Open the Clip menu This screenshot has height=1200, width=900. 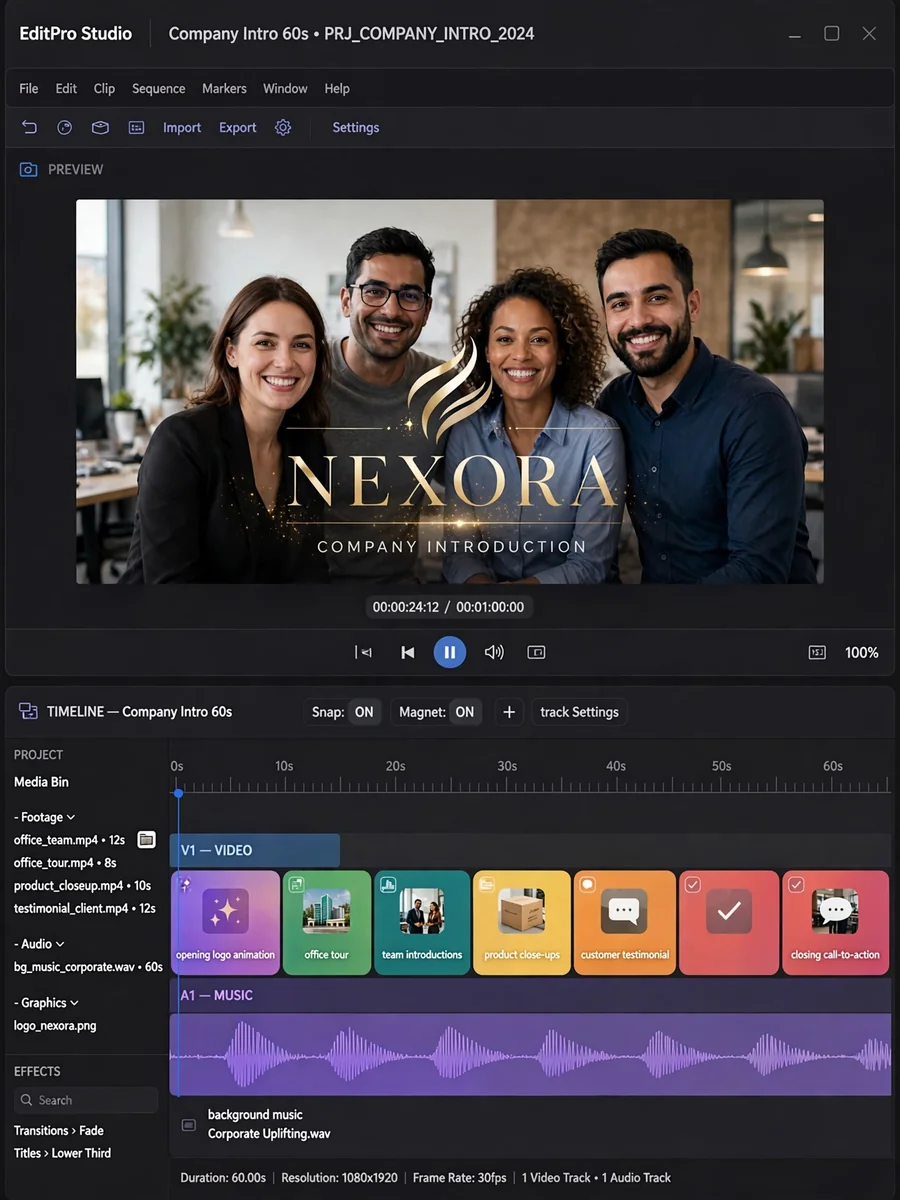click(104, 89)
